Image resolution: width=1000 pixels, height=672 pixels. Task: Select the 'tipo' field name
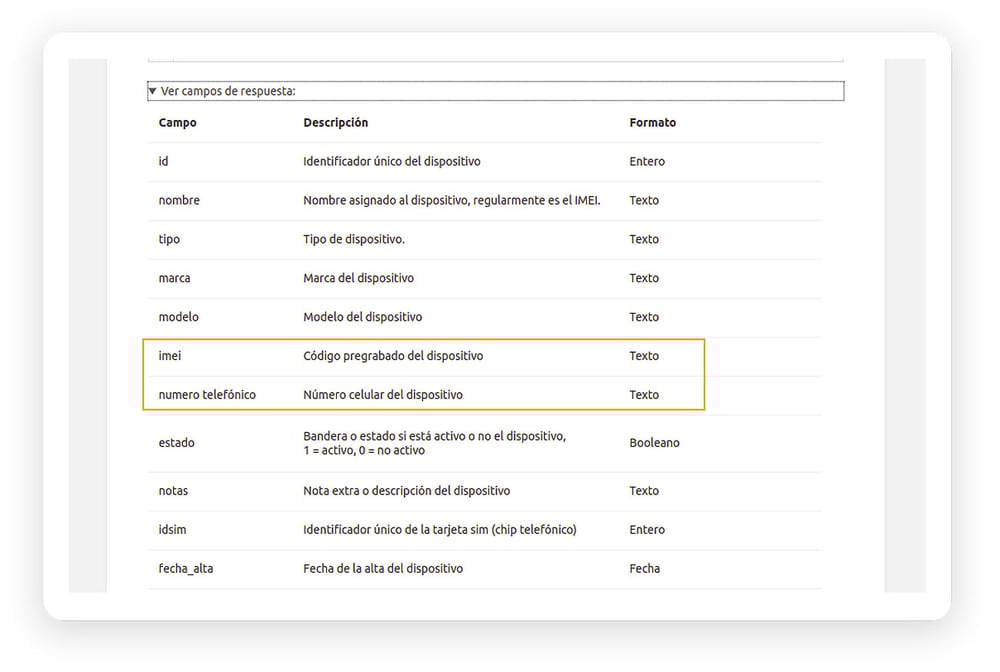pyautogui.click(x=169, y=239)
